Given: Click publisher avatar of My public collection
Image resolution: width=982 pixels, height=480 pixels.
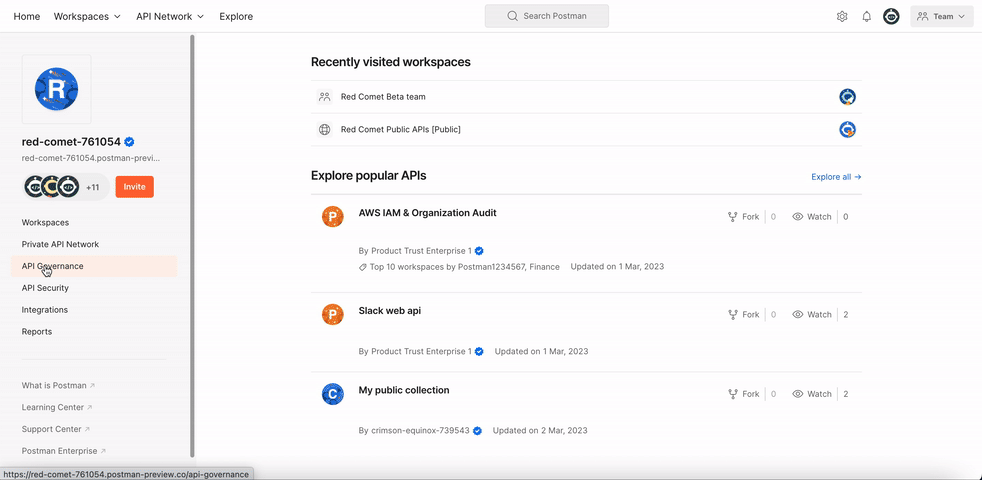Looking at the screenshot, I should [333, 394].
